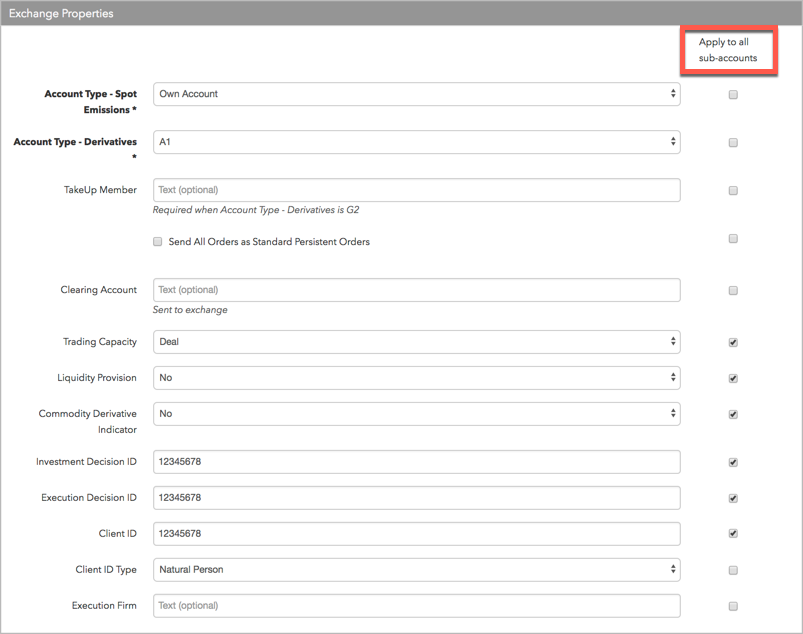
Task: Click the Apply to all sub-accounts heading
Action: coord(728,50)
